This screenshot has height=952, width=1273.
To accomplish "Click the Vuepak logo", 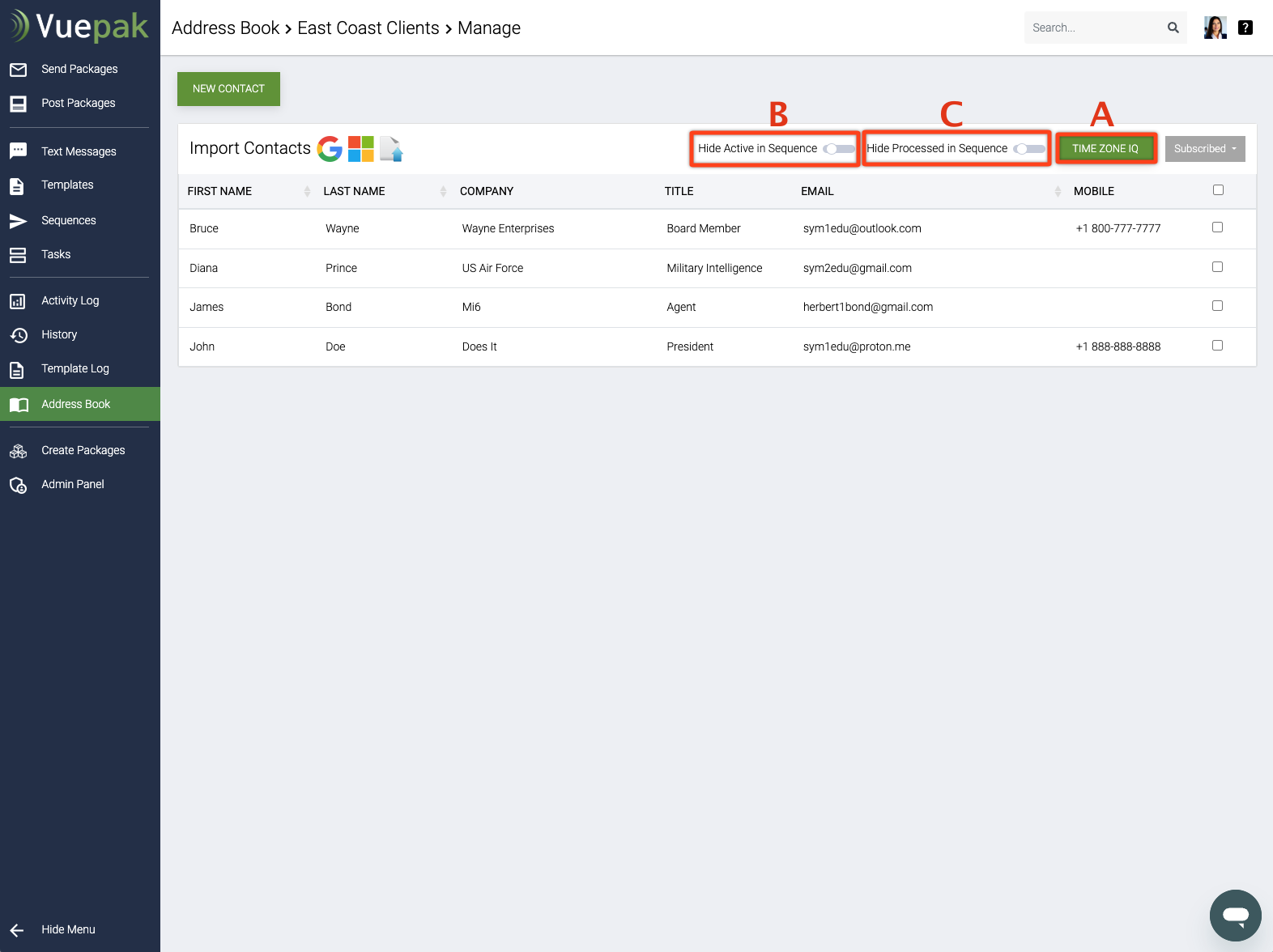I will 79,26.
